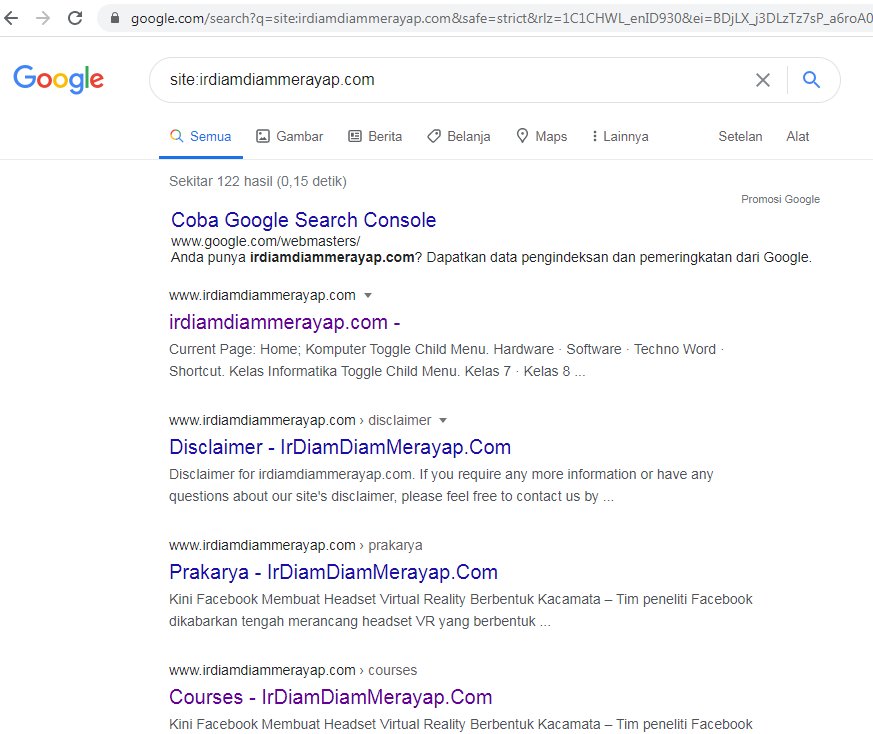Reload the page with refresh icon
The width and height of the screenshot is (873, 734).
[75, 18]
